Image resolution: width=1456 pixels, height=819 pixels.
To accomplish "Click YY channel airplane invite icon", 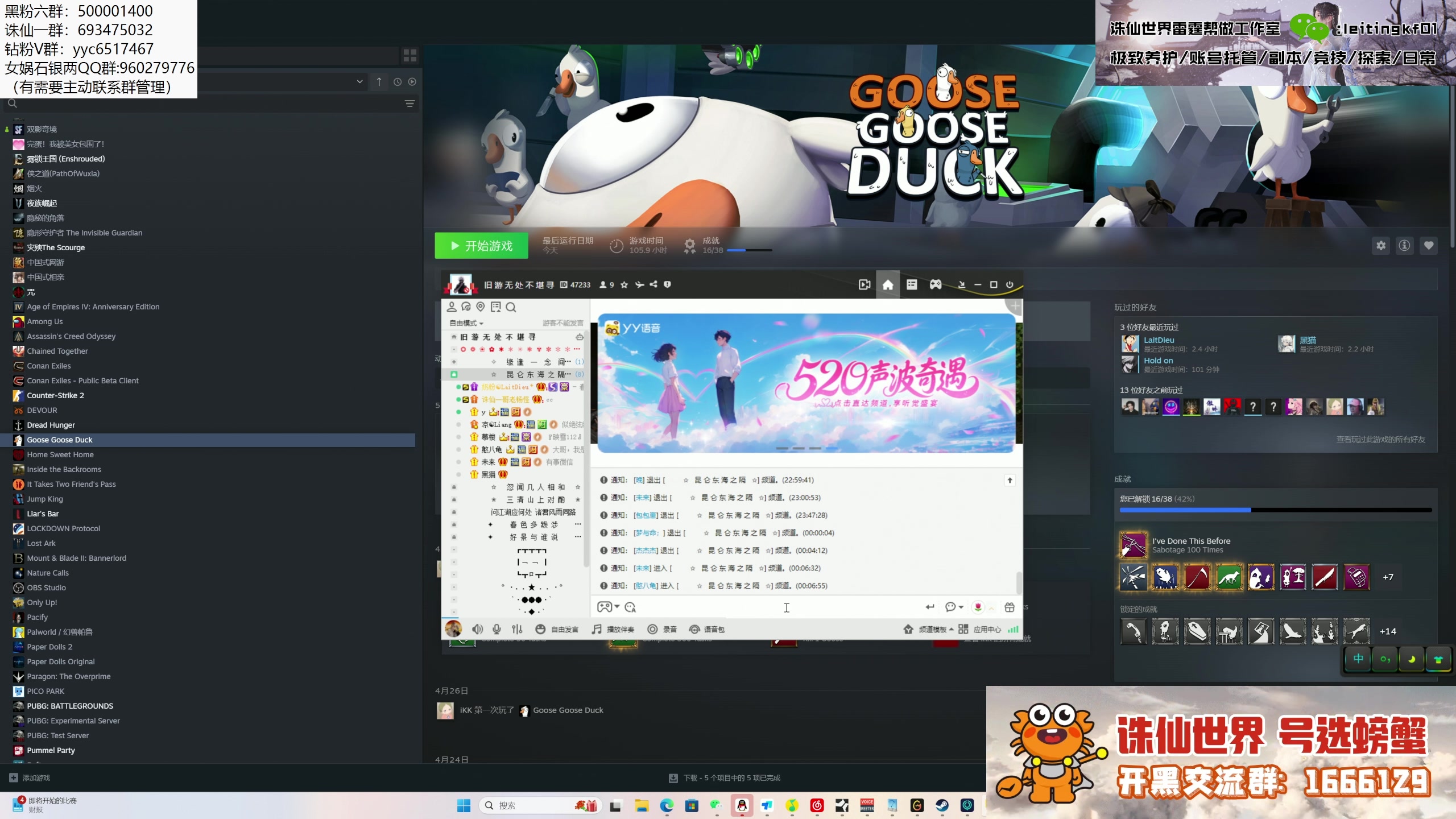I will pos(639,284).
